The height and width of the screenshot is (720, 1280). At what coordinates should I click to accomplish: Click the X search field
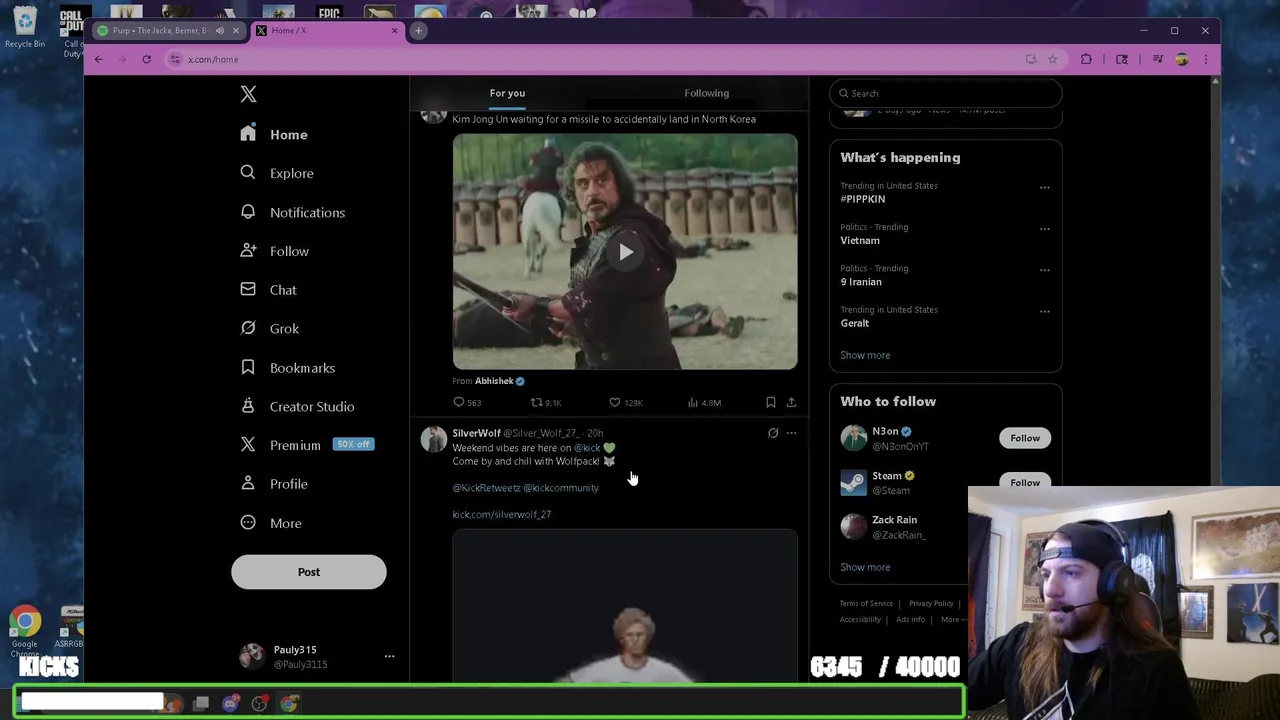tap(945, 93)
